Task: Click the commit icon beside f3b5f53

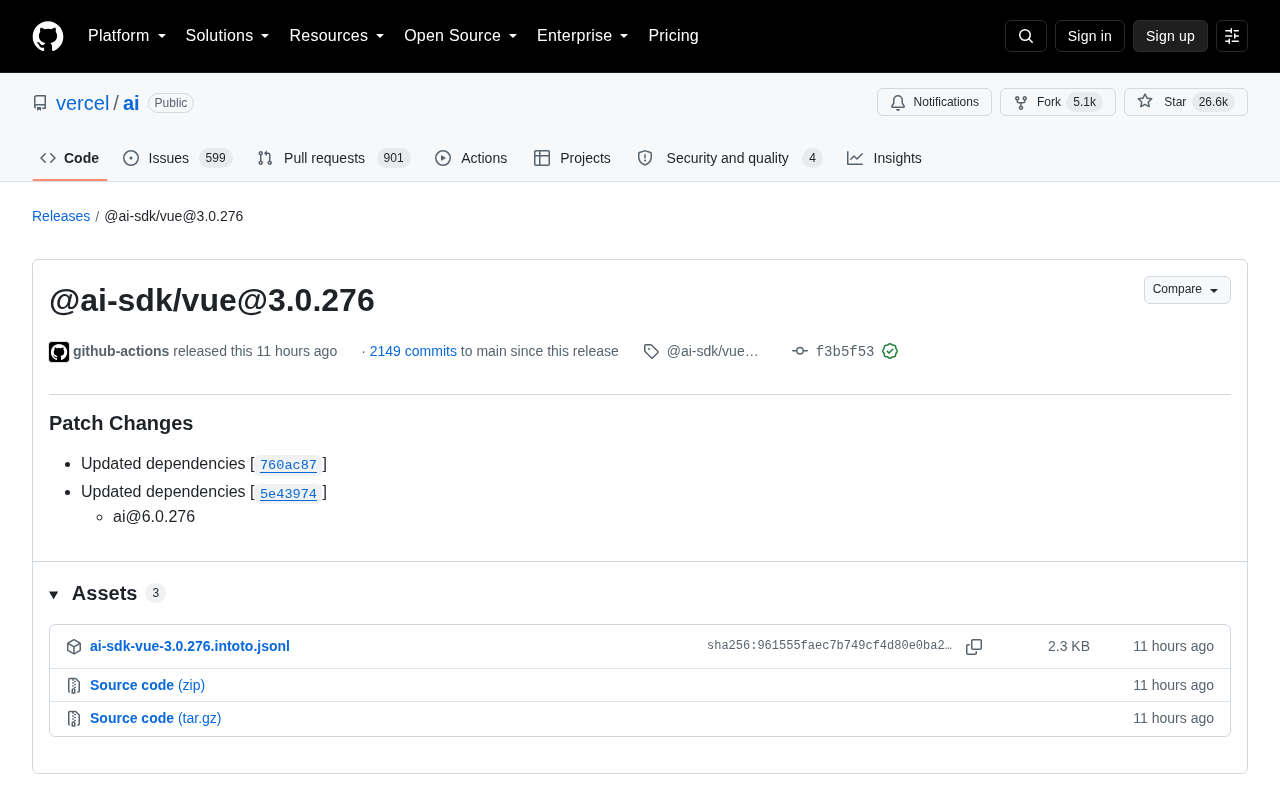Action: click(x=800, y=351)
